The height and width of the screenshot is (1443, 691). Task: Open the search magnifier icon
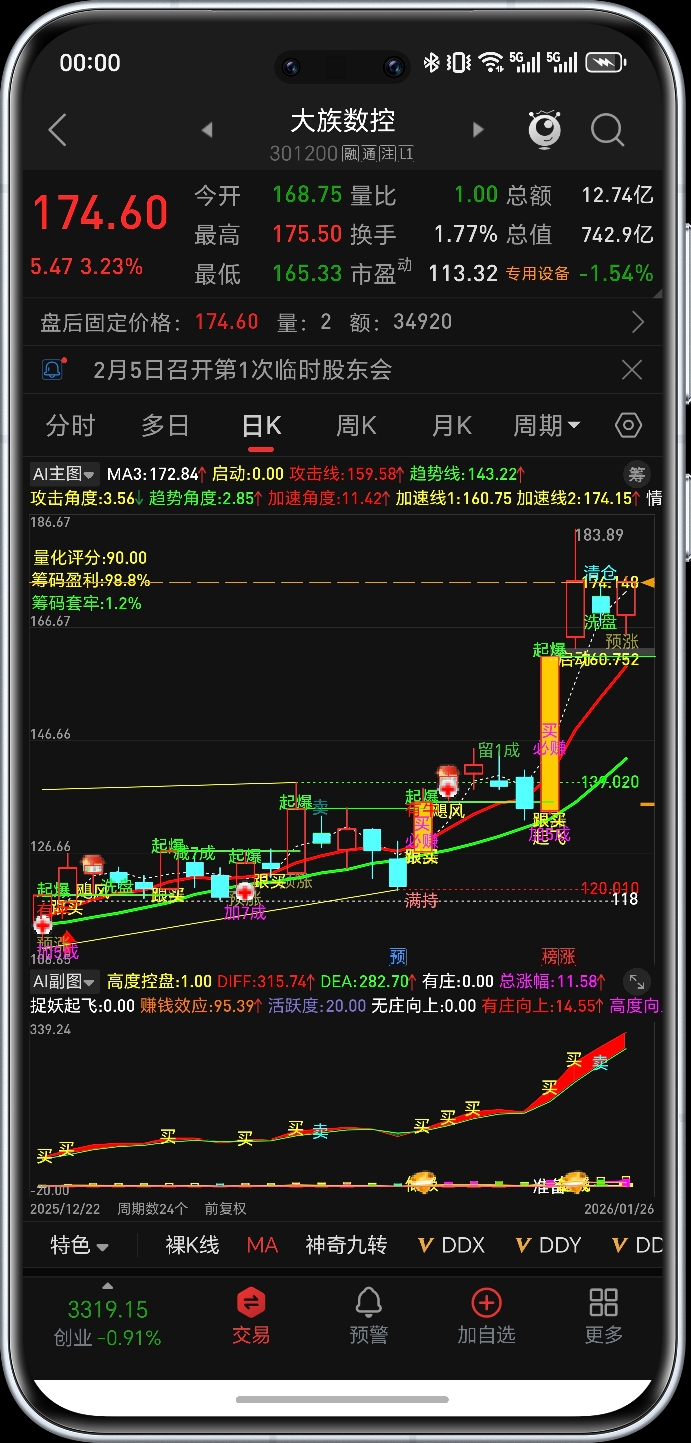coord(607,130)
